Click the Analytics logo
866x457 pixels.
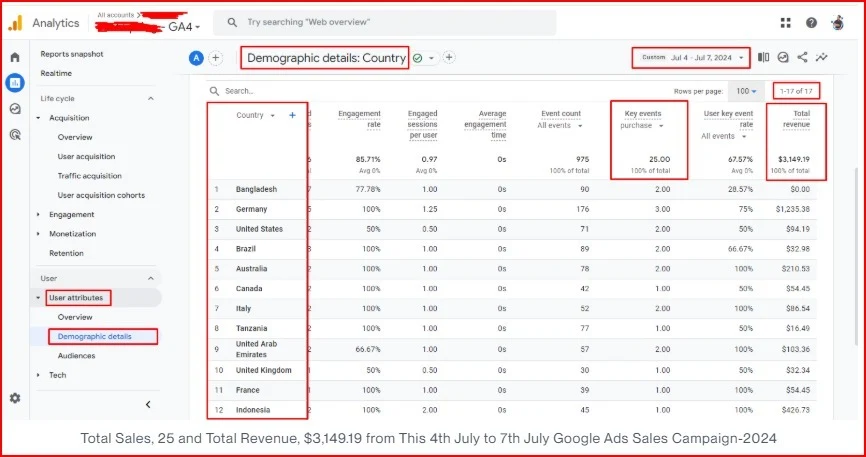tap(15, 23)
